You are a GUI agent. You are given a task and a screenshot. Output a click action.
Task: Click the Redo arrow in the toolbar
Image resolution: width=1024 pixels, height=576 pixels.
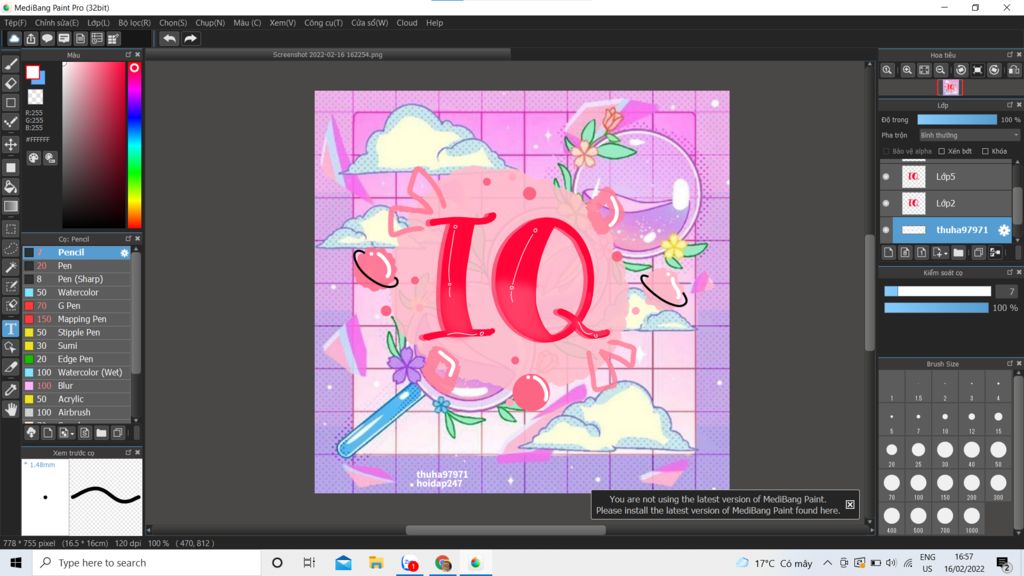point(190,39)
